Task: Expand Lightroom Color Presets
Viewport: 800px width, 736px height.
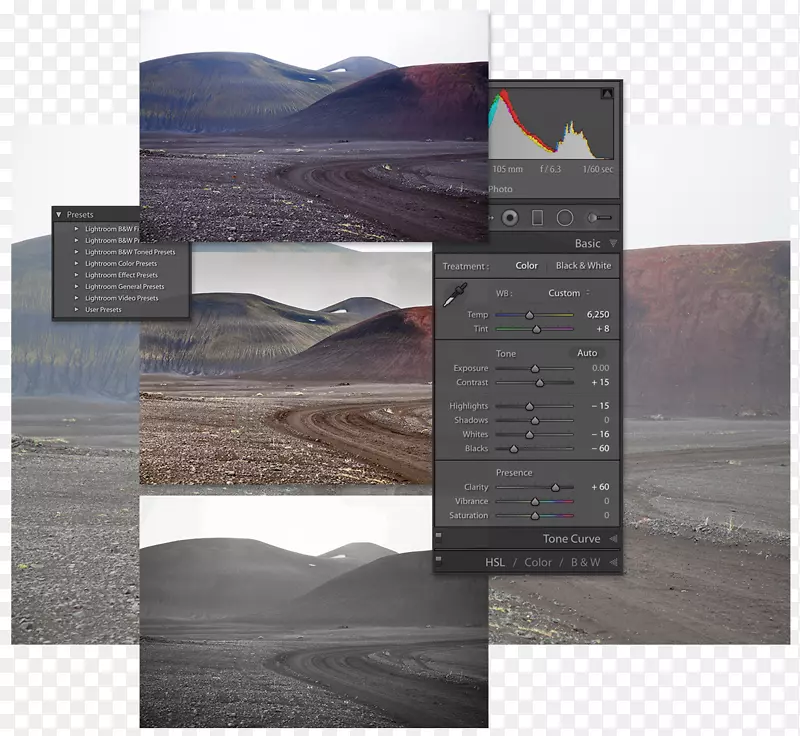Action: 77,264
